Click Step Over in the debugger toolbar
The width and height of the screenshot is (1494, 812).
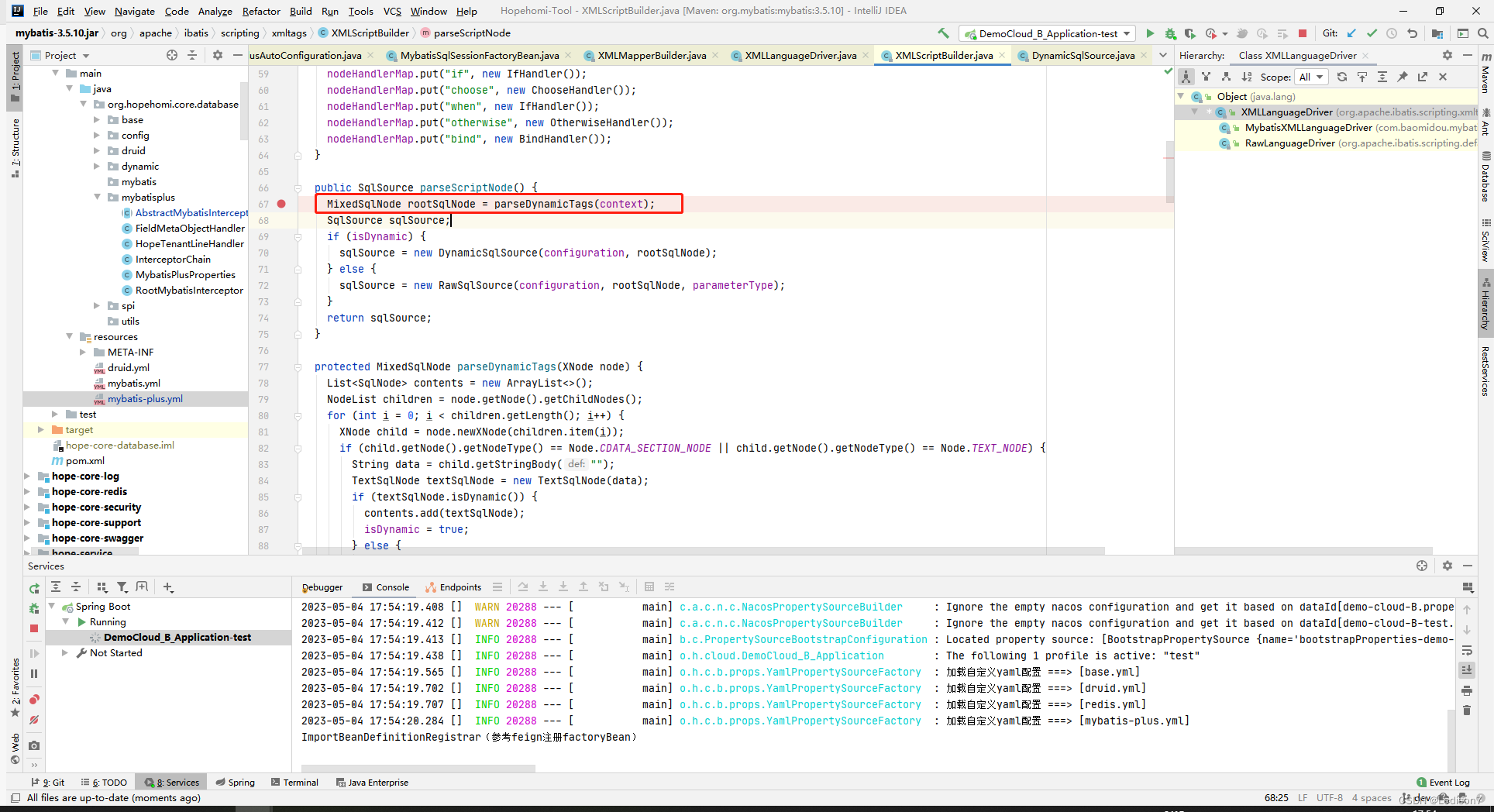(523, 587)
